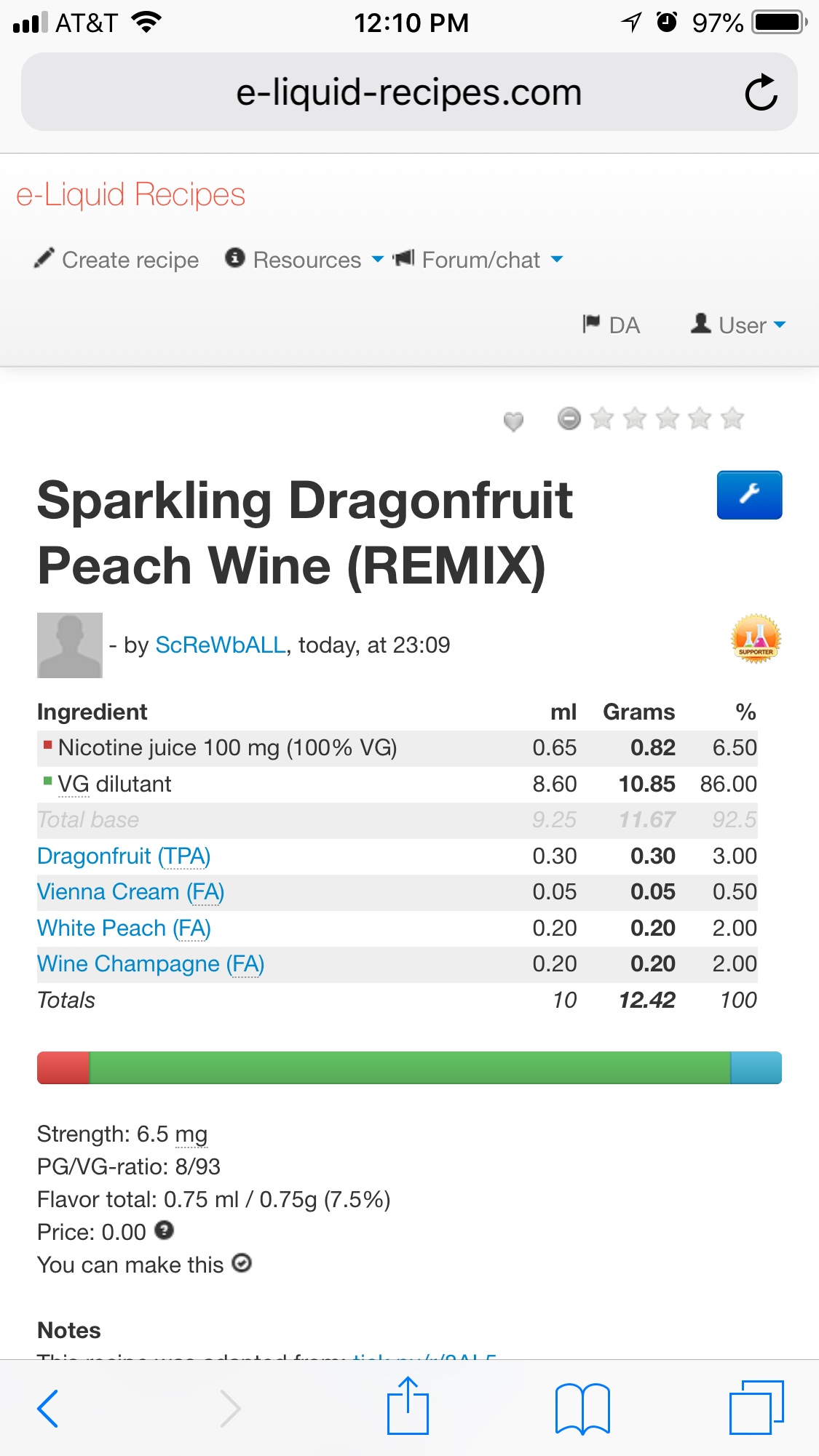Click the price help question mark icon
The width and height of the screenshot is (819, 1456).
pos(165,1230)
